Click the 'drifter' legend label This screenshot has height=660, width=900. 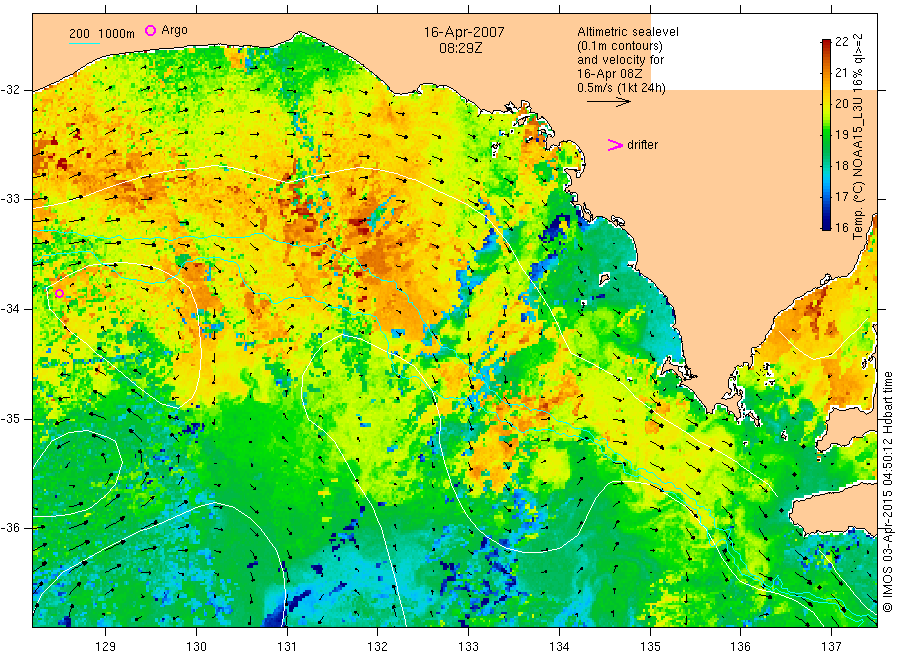(x=642, y=145)
